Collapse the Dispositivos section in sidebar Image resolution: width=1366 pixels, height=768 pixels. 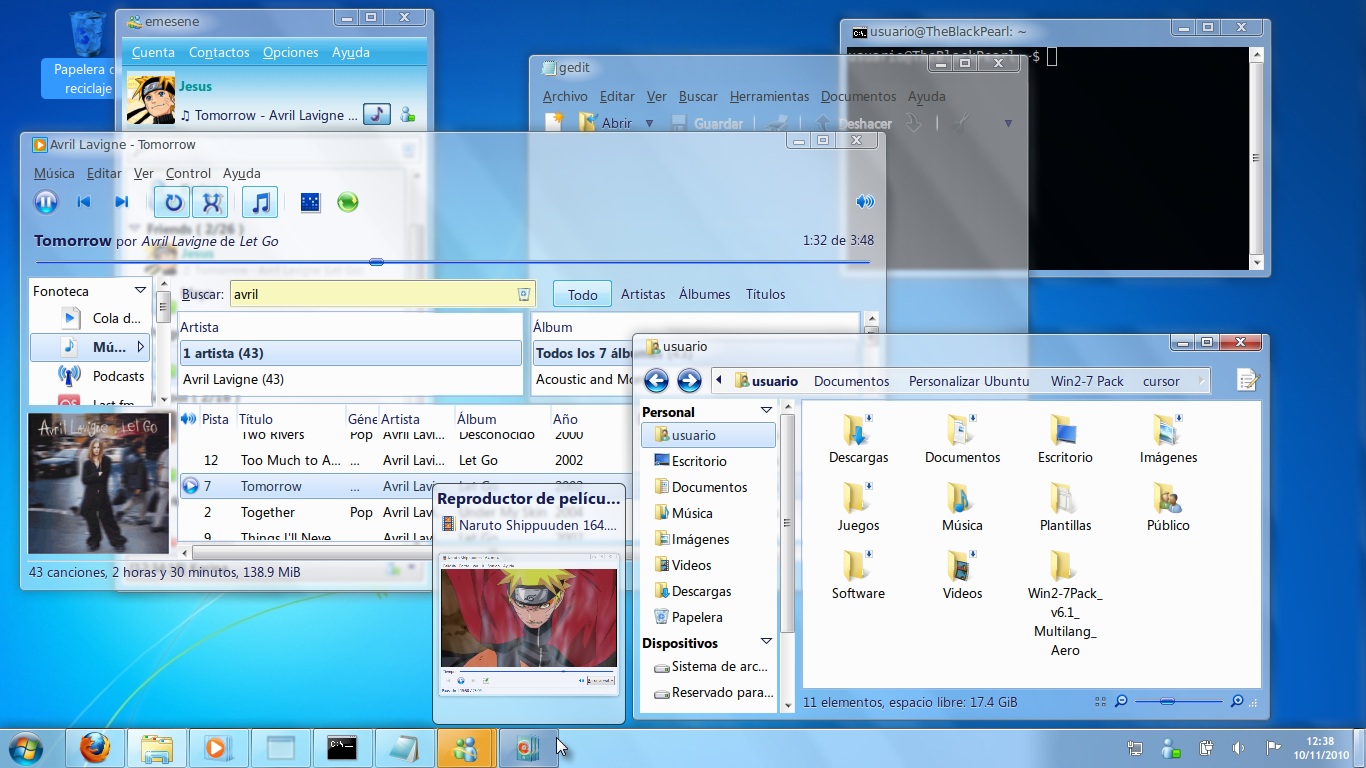(x=766, y=642)
